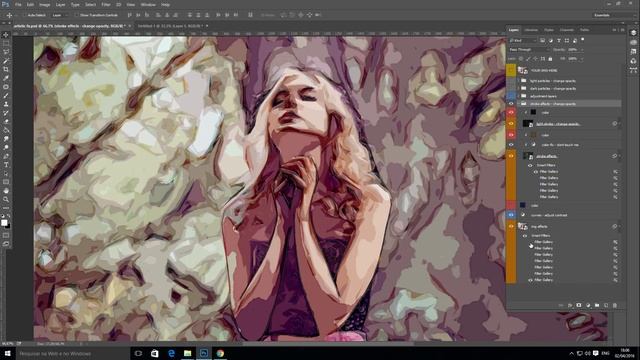
Task: Open the Filter menu
Action: (106, 4)
